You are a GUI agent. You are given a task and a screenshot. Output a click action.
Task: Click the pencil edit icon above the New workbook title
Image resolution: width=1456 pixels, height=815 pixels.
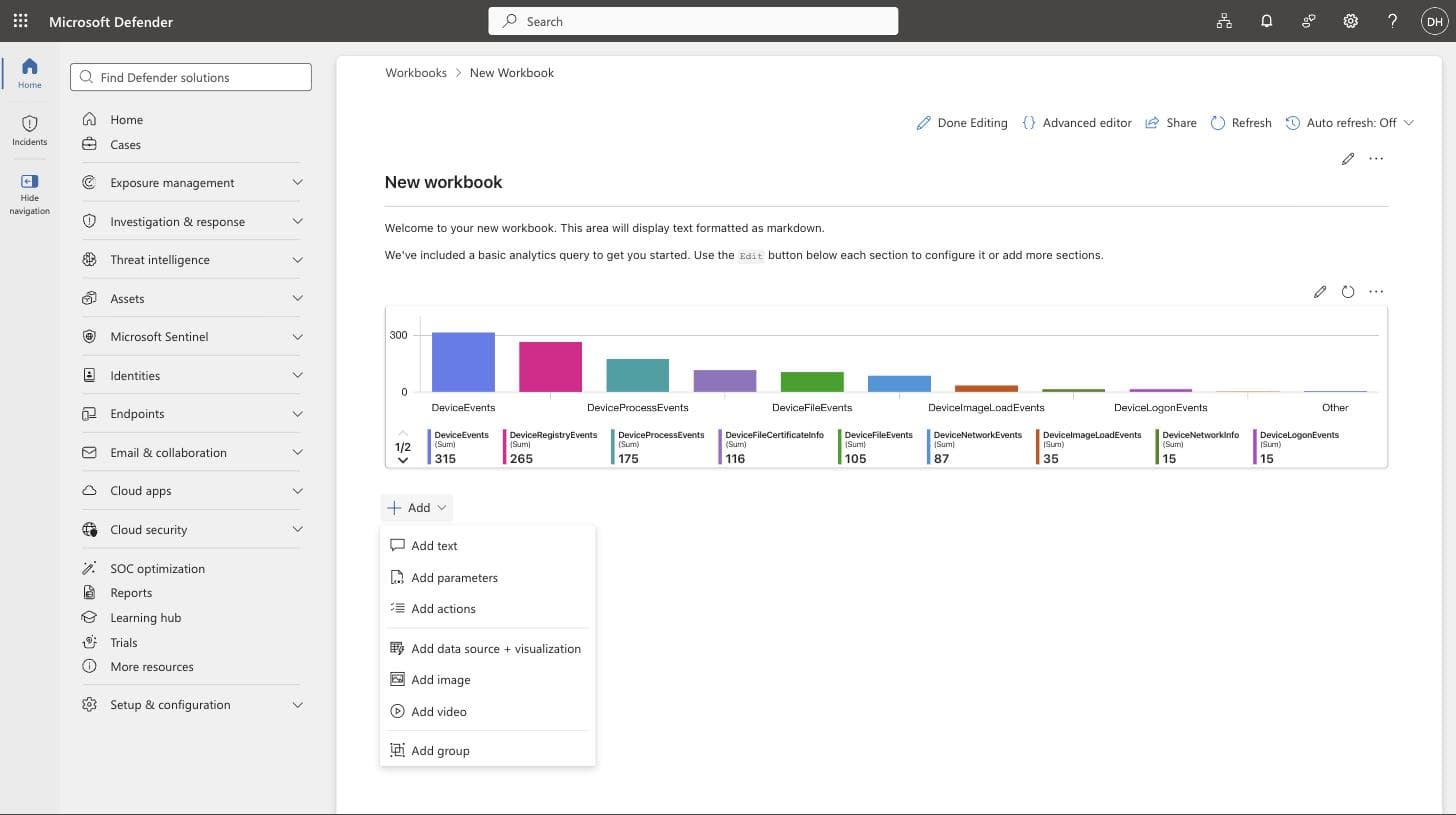1348,159
